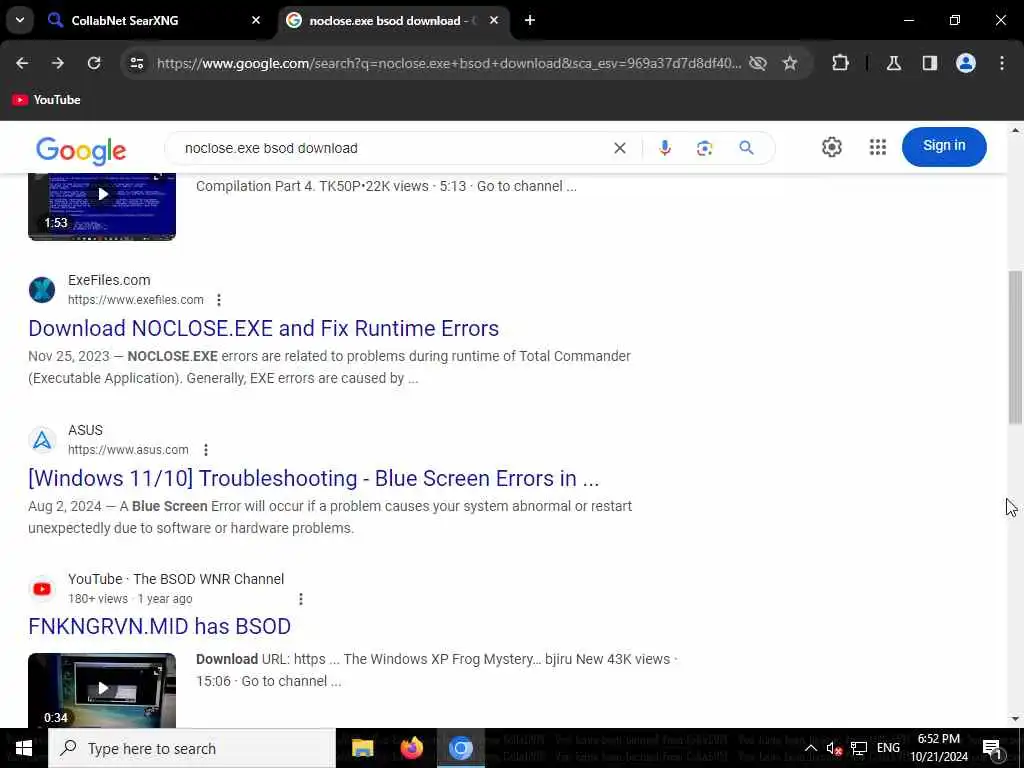Image resolution: width=1024 pixels, height=768 pixels.
Task: Play the 0:34 video thumbnail
Action: (102, 690)
